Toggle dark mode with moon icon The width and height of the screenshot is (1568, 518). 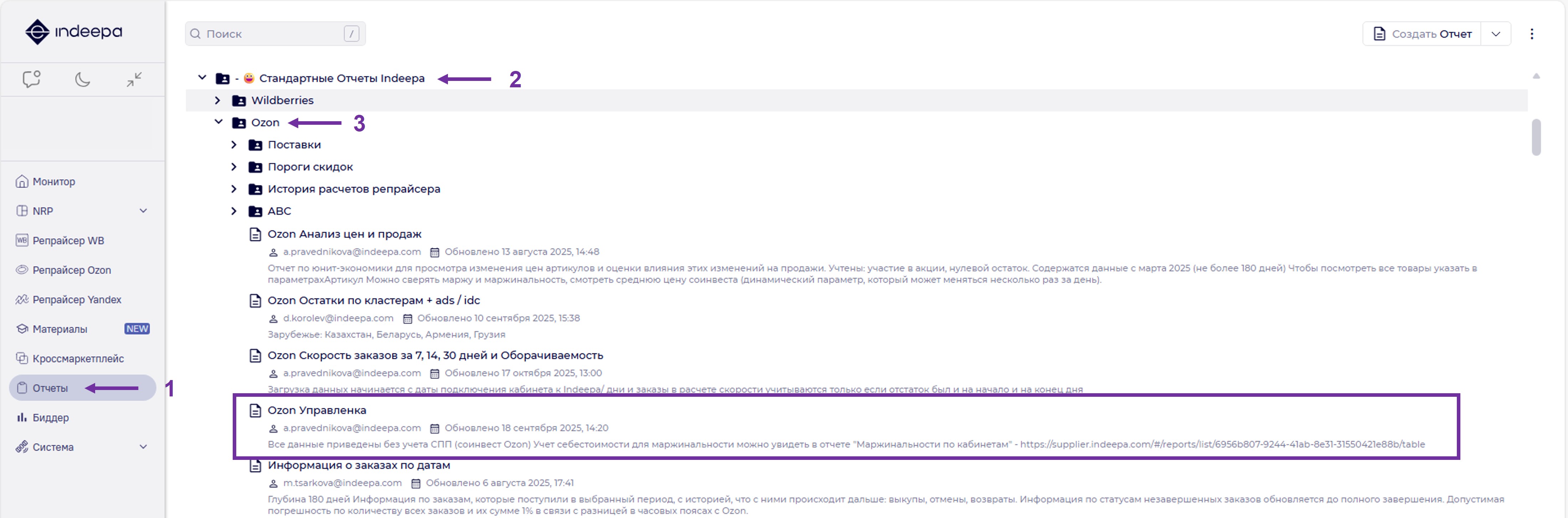coord(82,79)
